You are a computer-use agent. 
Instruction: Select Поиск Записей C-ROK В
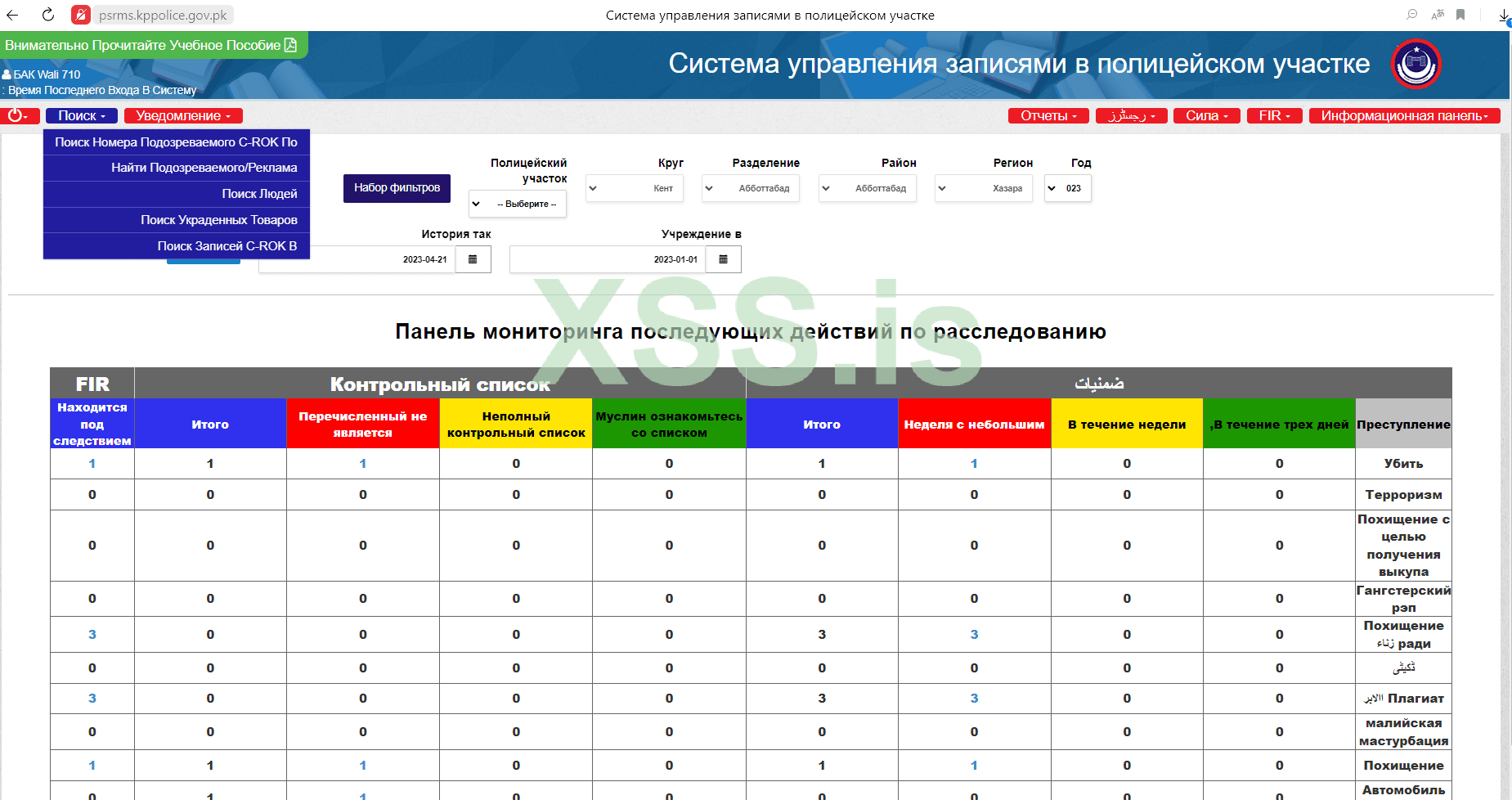click(x=177, y=246)
